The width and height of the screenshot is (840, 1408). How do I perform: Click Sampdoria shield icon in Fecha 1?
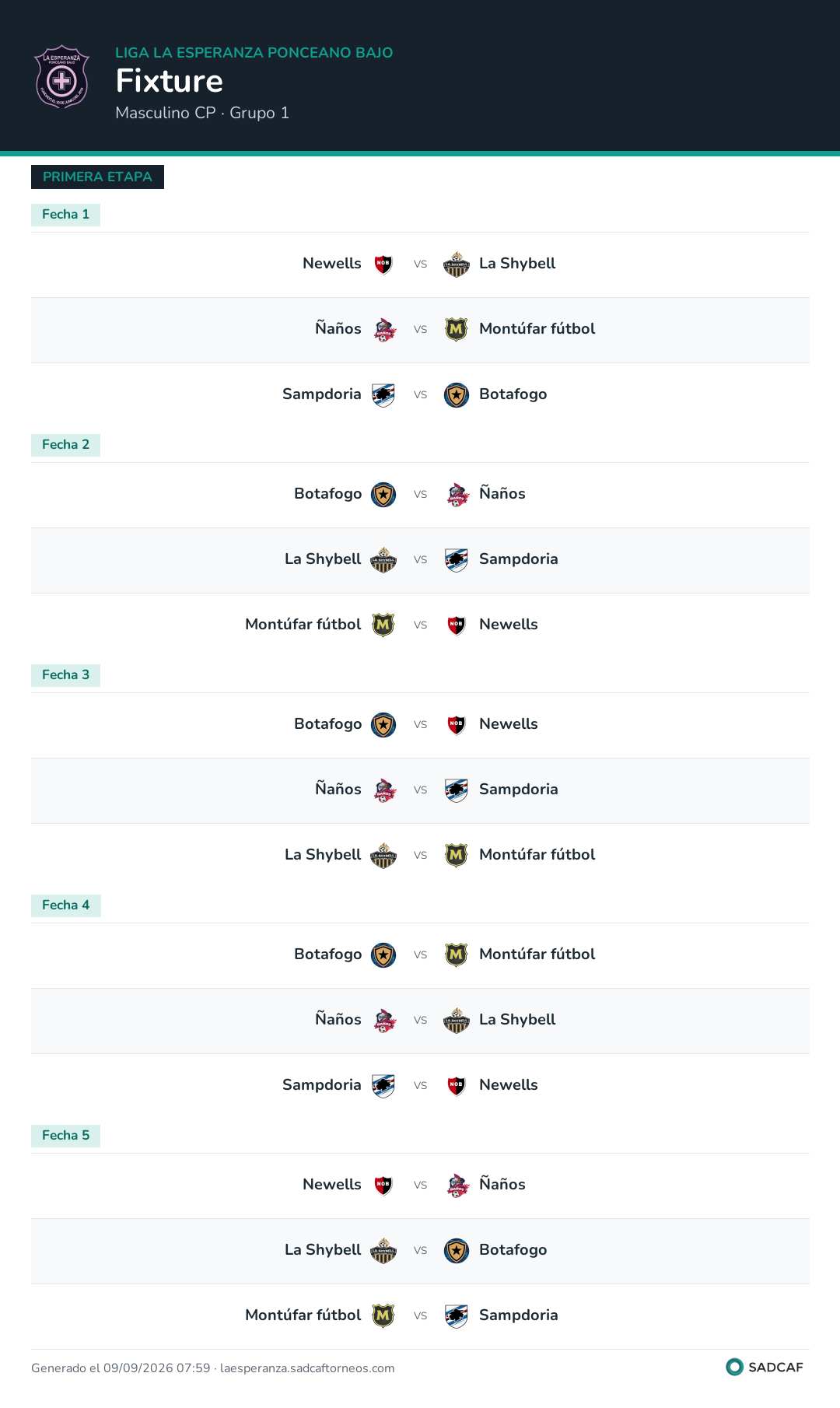coord(383,395)
